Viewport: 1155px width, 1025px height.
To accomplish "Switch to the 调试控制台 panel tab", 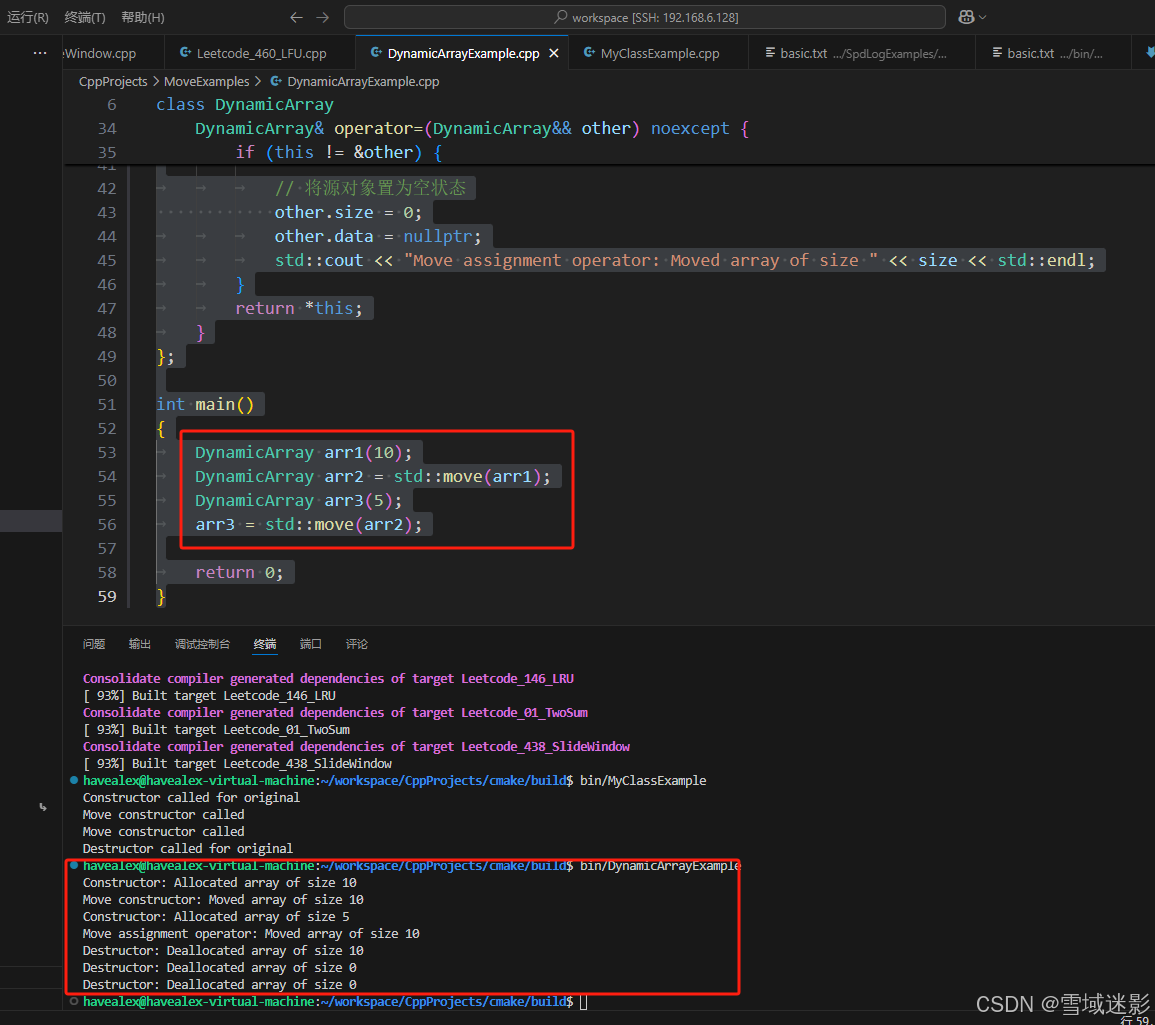I will click(203, 643).
